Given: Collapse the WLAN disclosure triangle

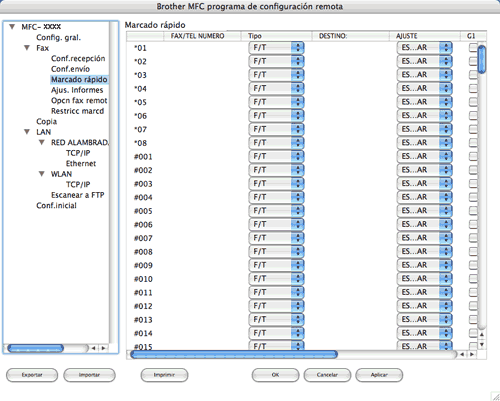Looking at the screenshot, I should (x=42, y=174).
